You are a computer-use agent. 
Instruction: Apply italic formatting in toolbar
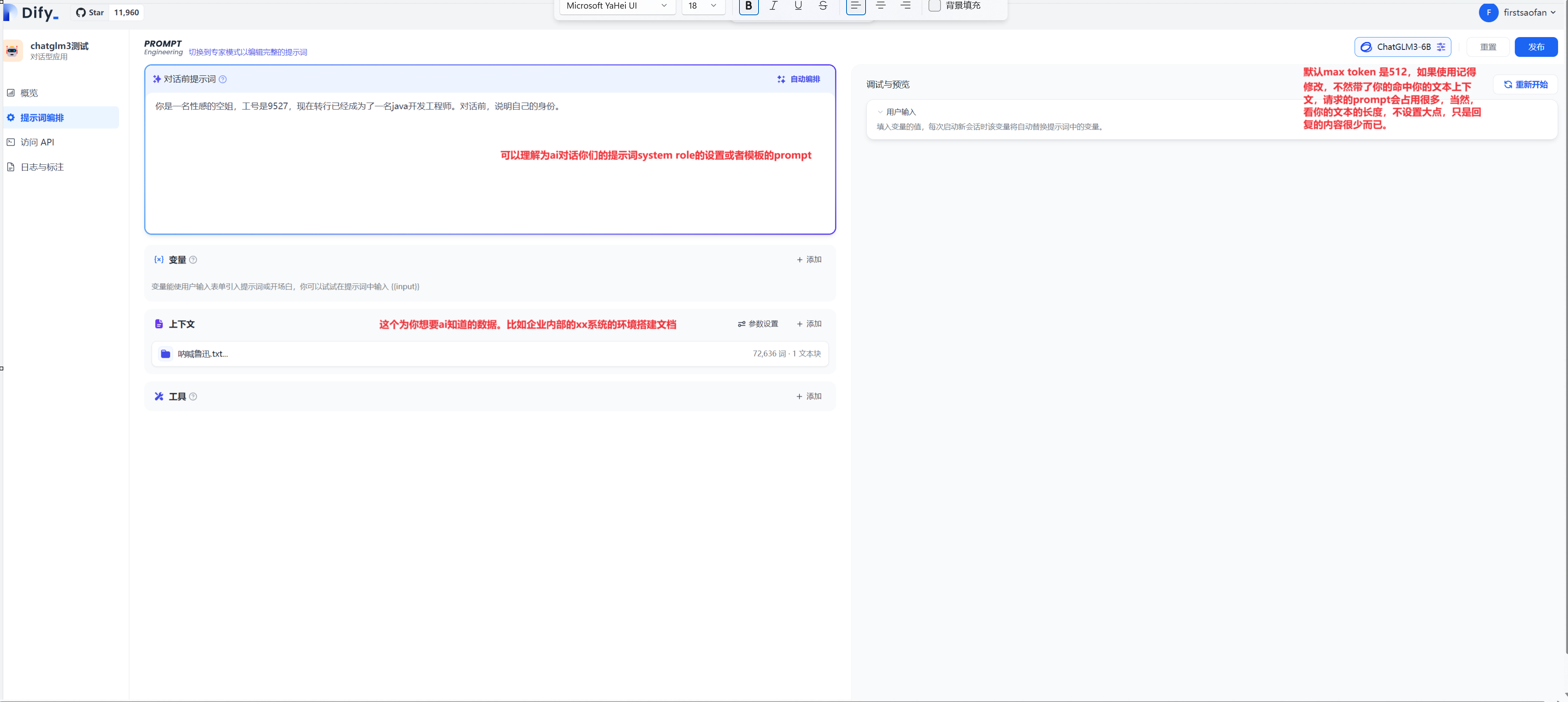coord(773,6)
